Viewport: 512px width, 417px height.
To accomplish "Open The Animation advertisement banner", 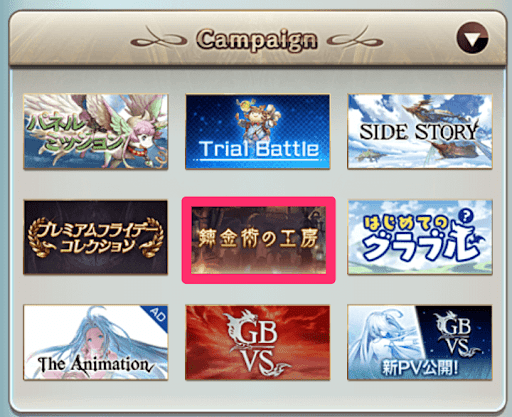I will [96, 342].
